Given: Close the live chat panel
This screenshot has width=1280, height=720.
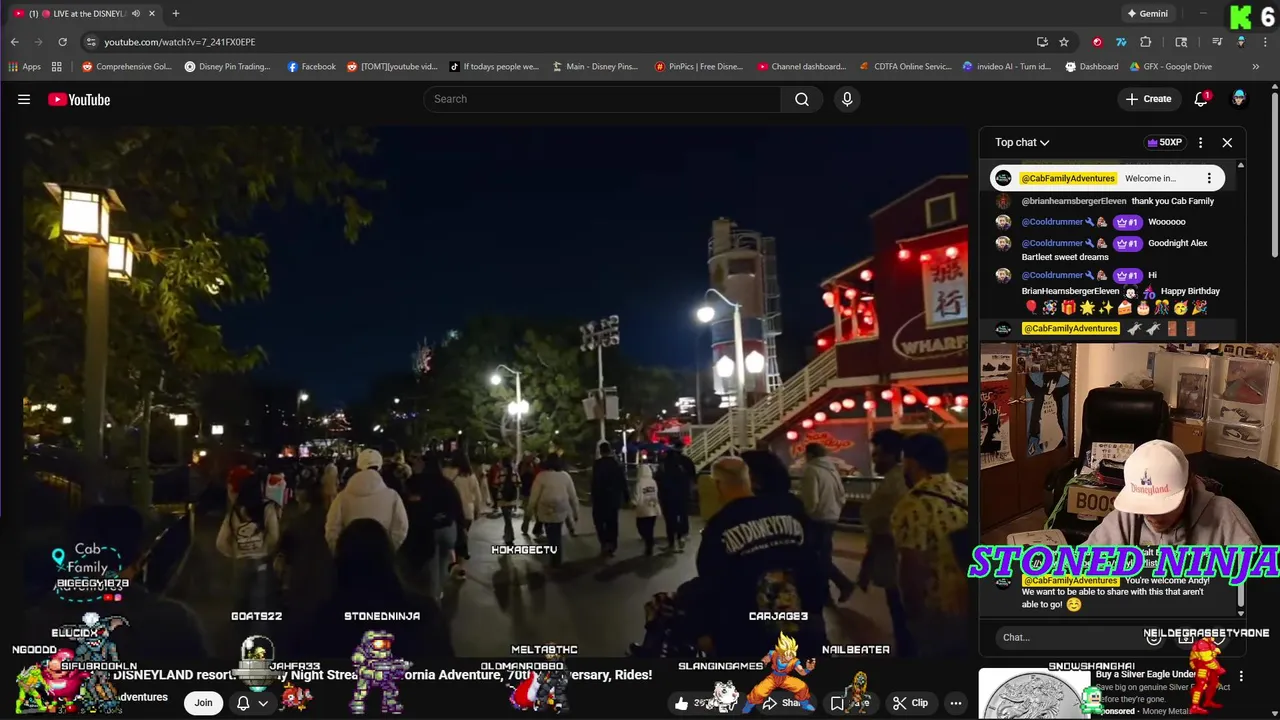Looking at the screenshot, I should click(x=1227, y=142).
